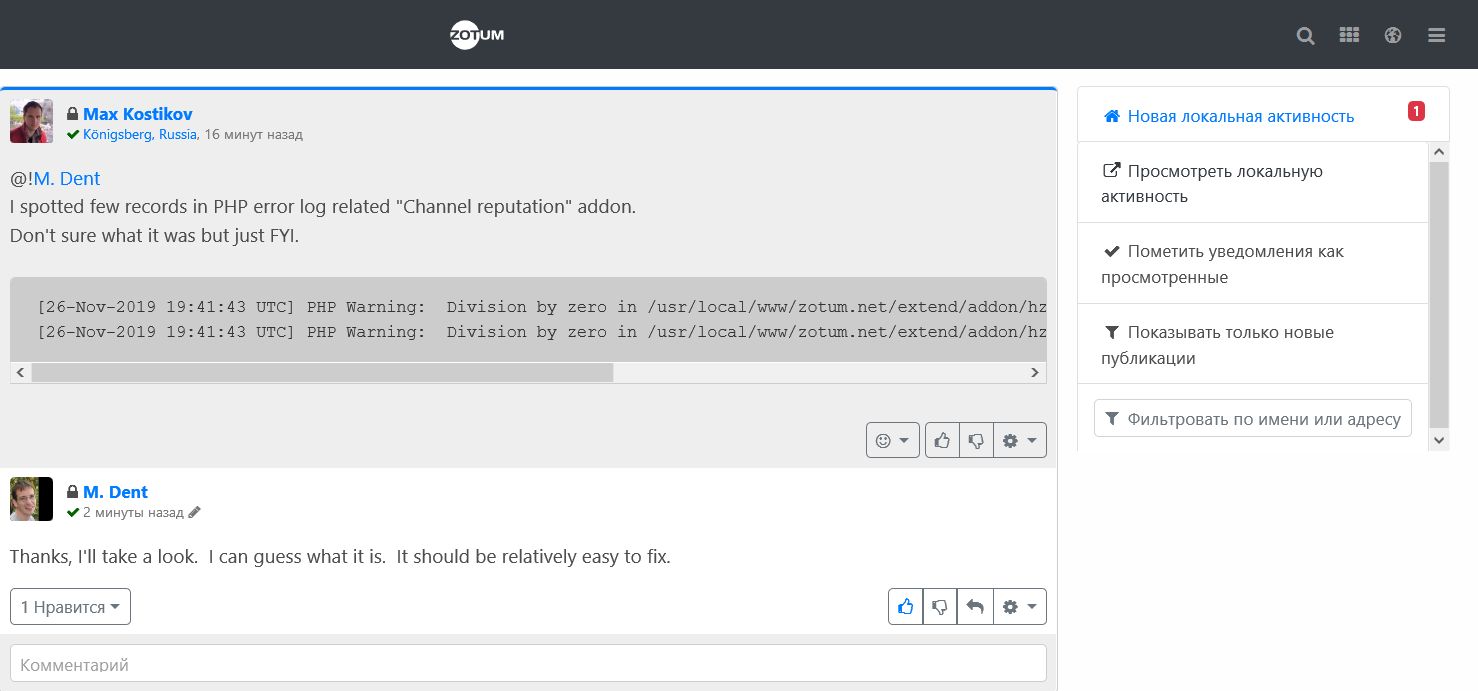The height and width of the screenshot is (691, 1478).
Task: Toggle the like on M. Dent's comment
Action: (905, 607)
